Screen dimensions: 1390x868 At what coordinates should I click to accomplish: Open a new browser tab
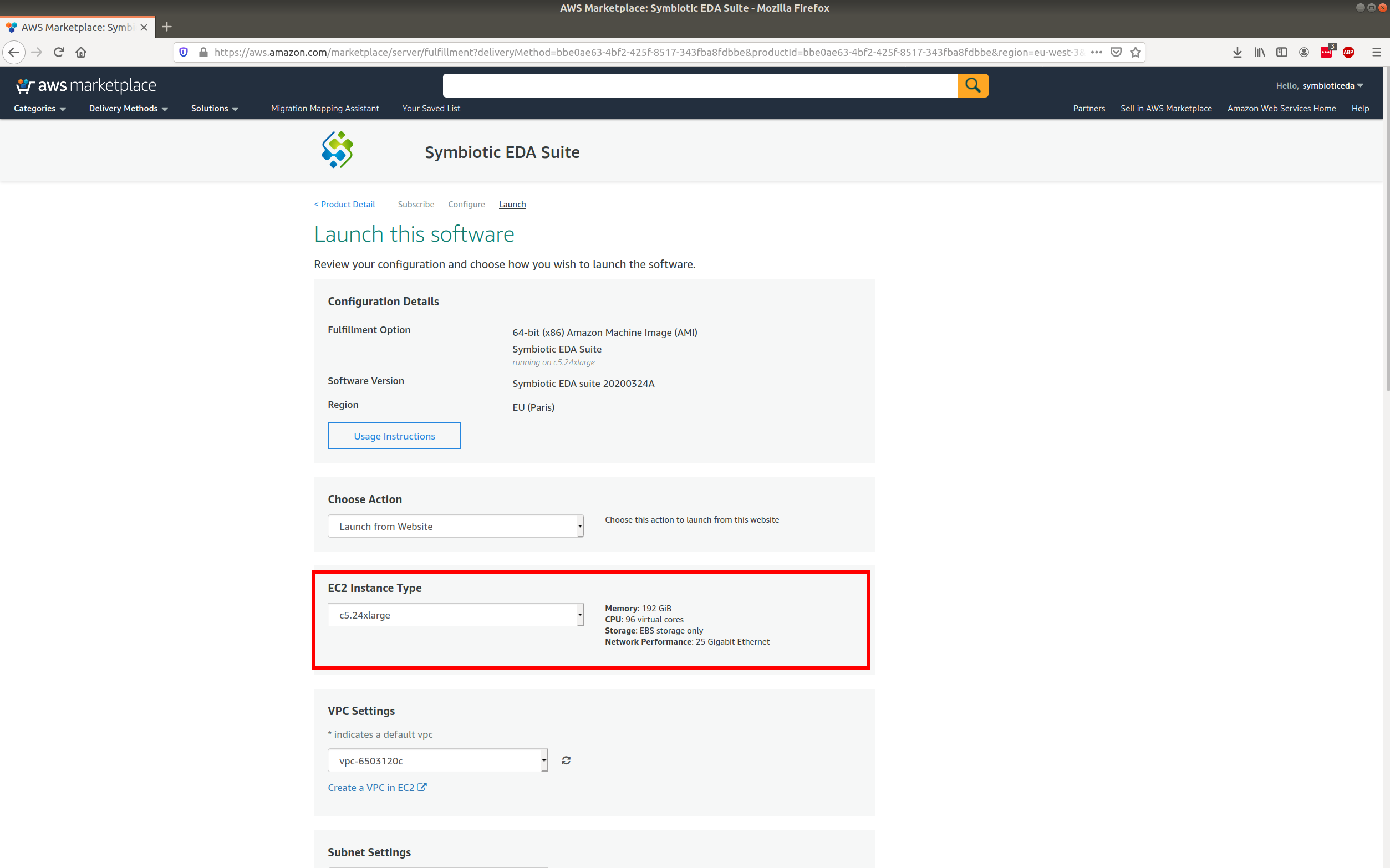click(167, 27)
